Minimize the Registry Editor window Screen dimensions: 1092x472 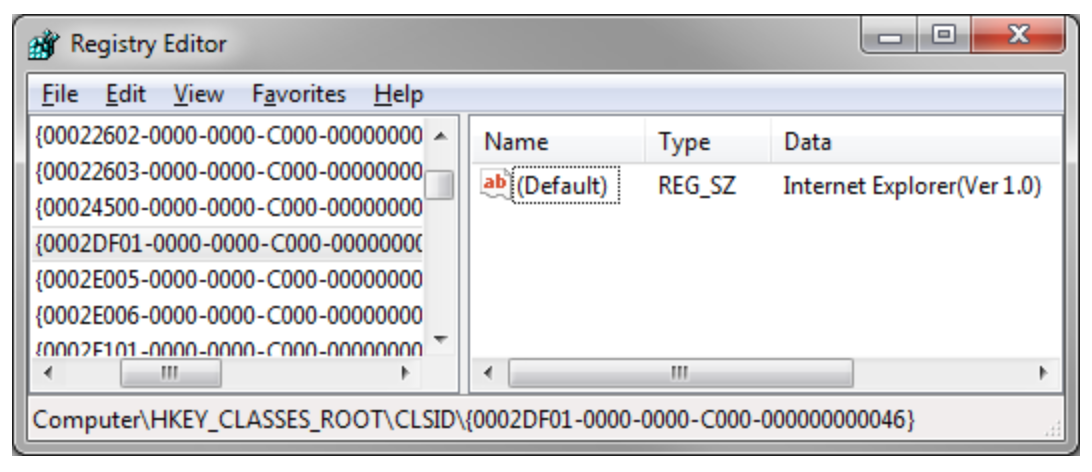point(889,36)
